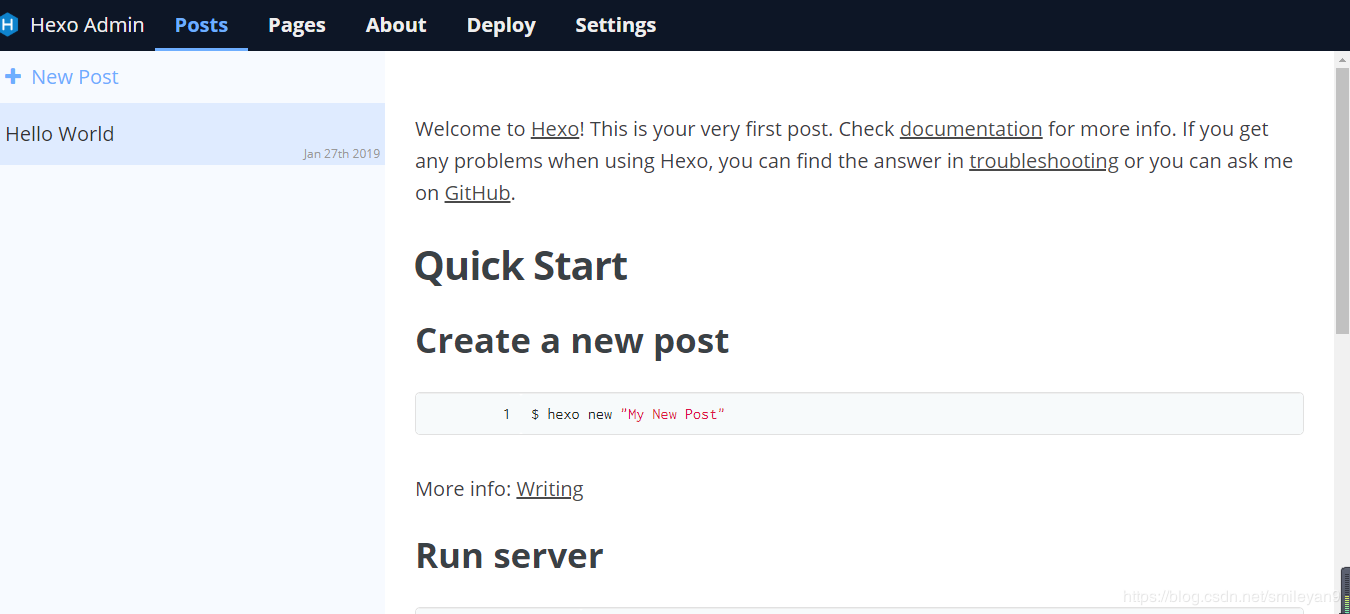
Task: Click the hexo new code block
Action: pyautogui.click(x=858, y=414)
